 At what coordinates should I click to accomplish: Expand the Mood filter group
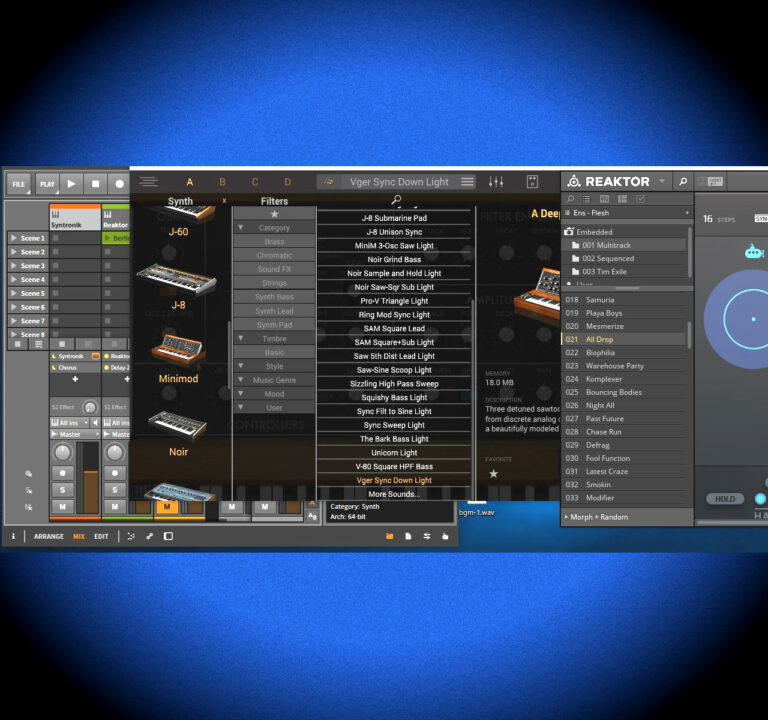pos(240,393)
